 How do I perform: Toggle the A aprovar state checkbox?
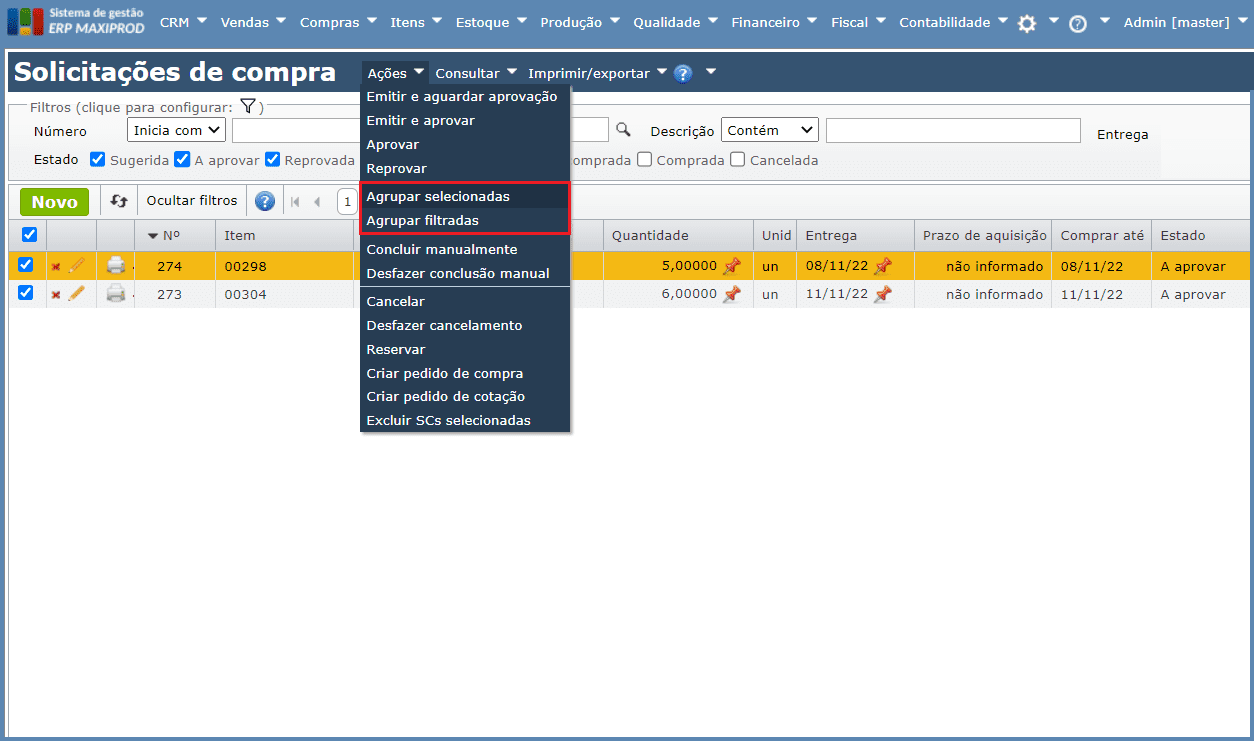click(x=182, y=159)
